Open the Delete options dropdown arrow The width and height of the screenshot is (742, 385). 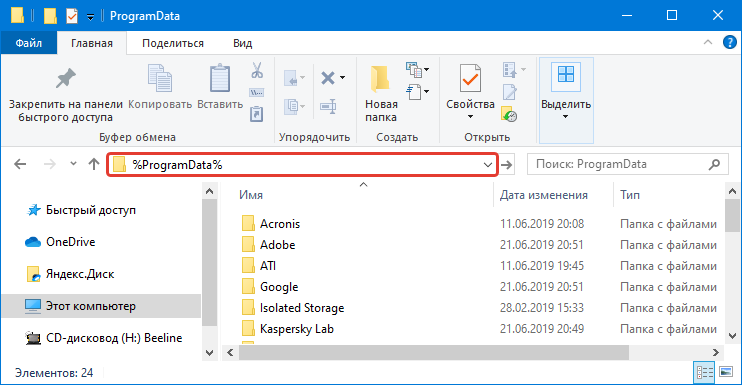[x=343, y=78]
